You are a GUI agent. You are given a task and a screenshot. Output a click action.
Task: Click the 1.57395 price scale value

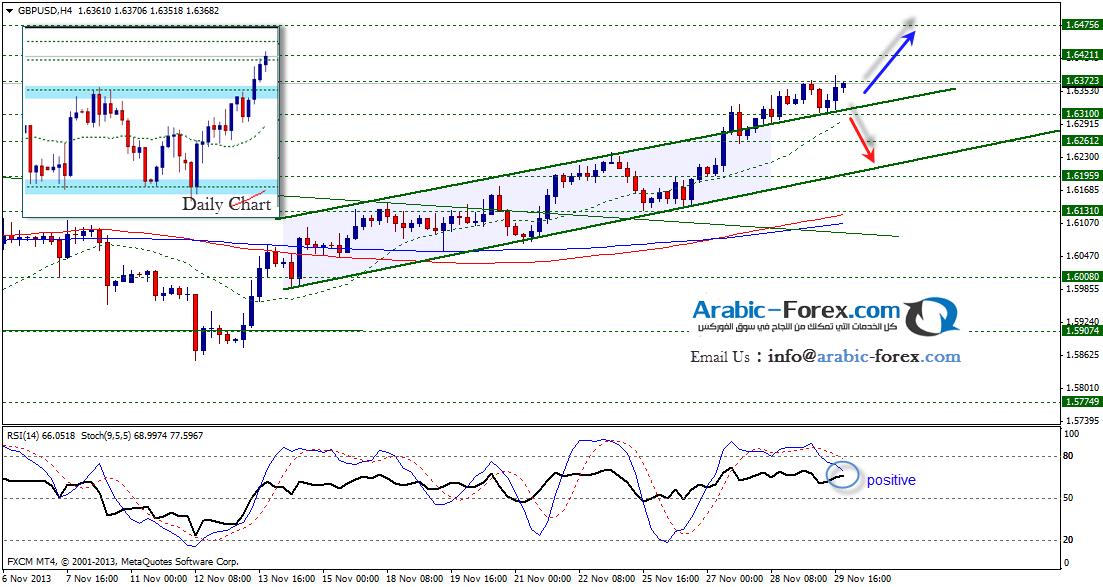click(1082, 420)
